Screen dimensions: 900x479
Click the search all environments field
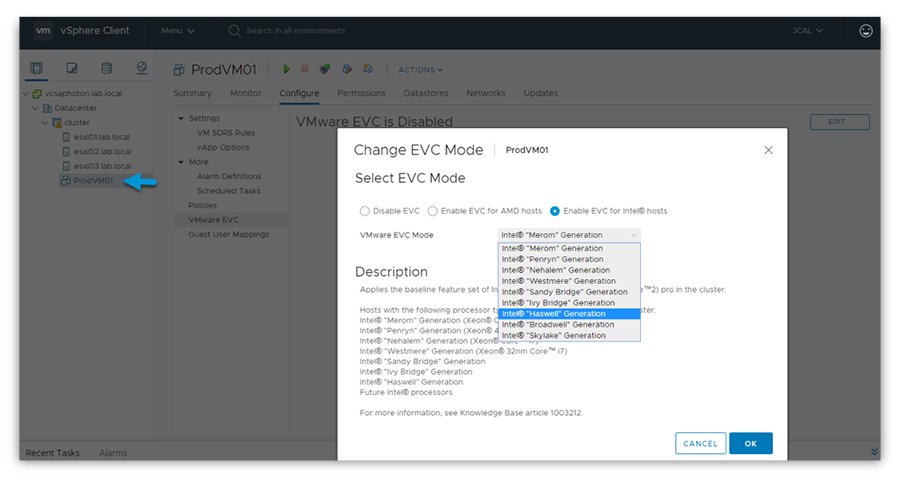[296, 31]
